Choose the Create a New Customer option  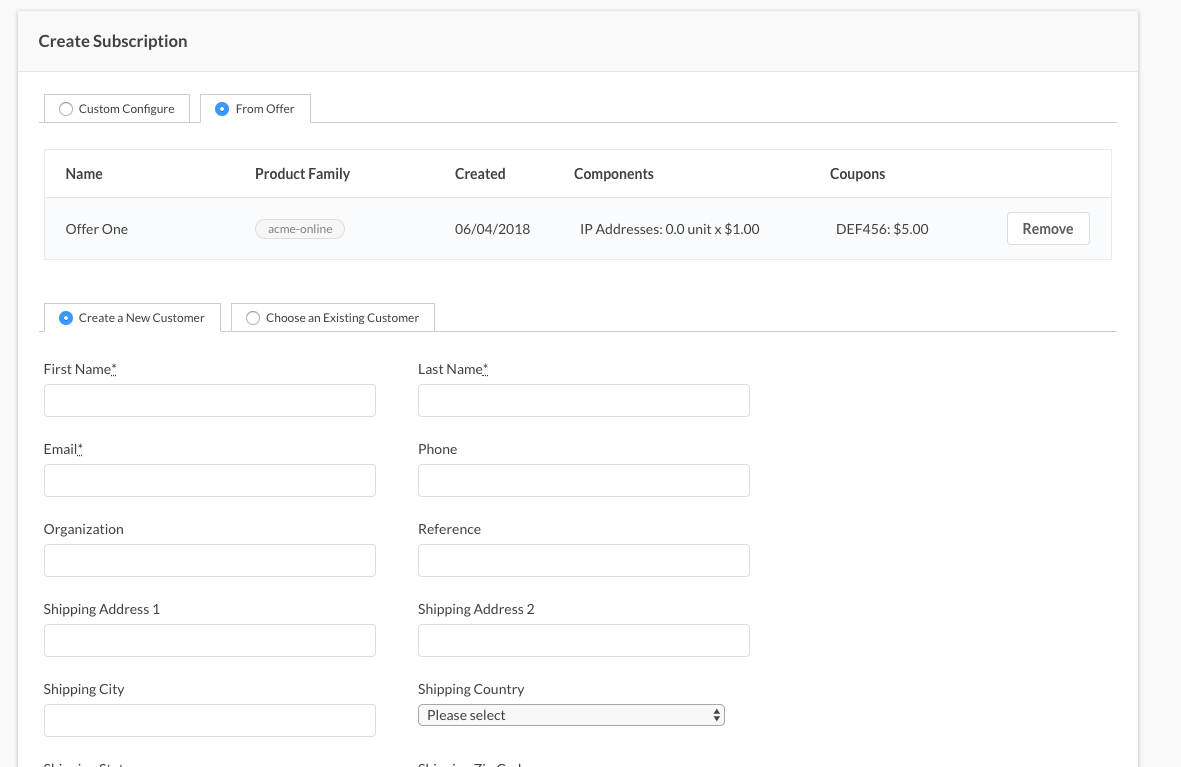click(67, 318)
